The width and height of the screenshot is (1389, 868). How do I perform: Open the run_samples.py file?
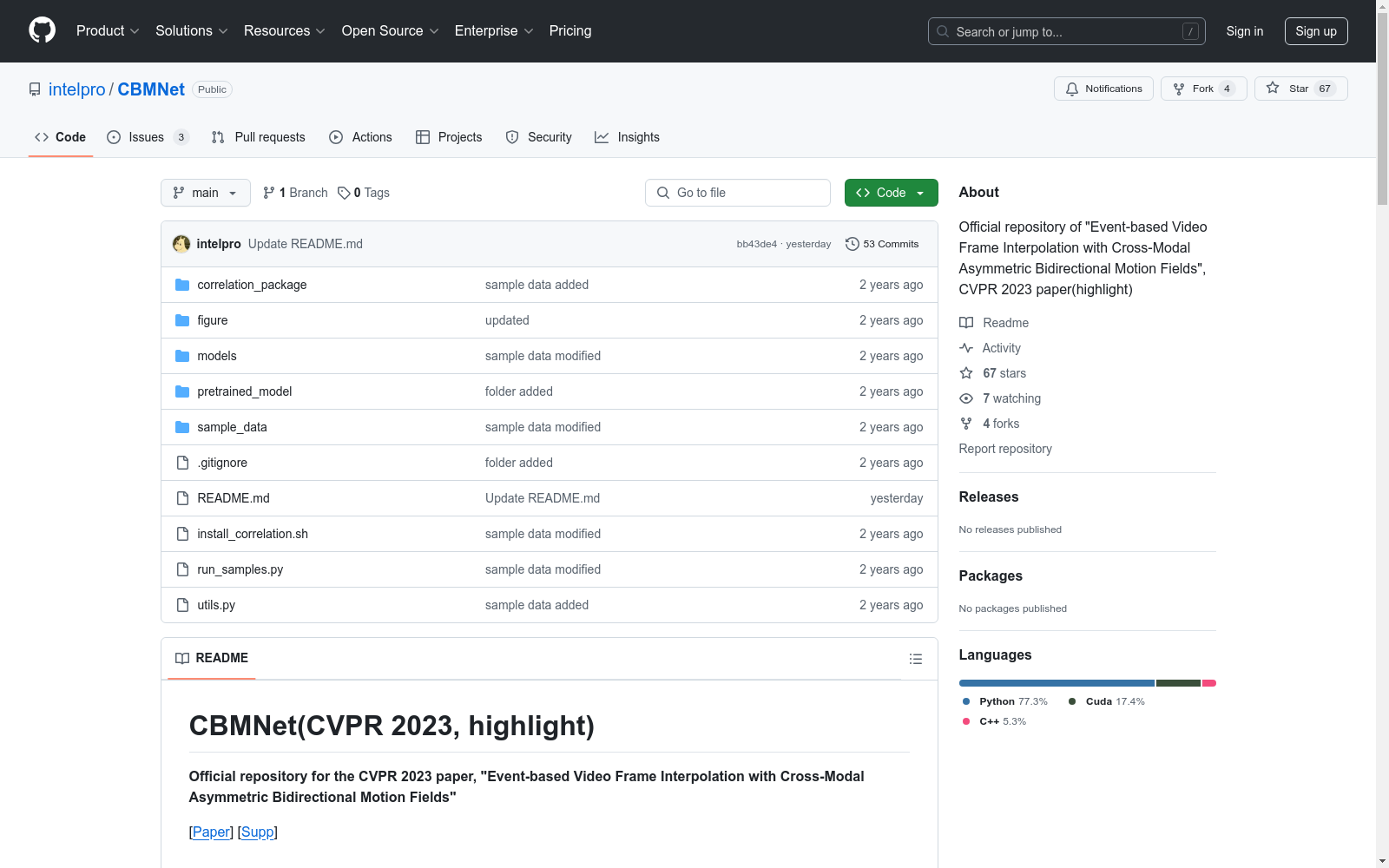tap(240, 569)
